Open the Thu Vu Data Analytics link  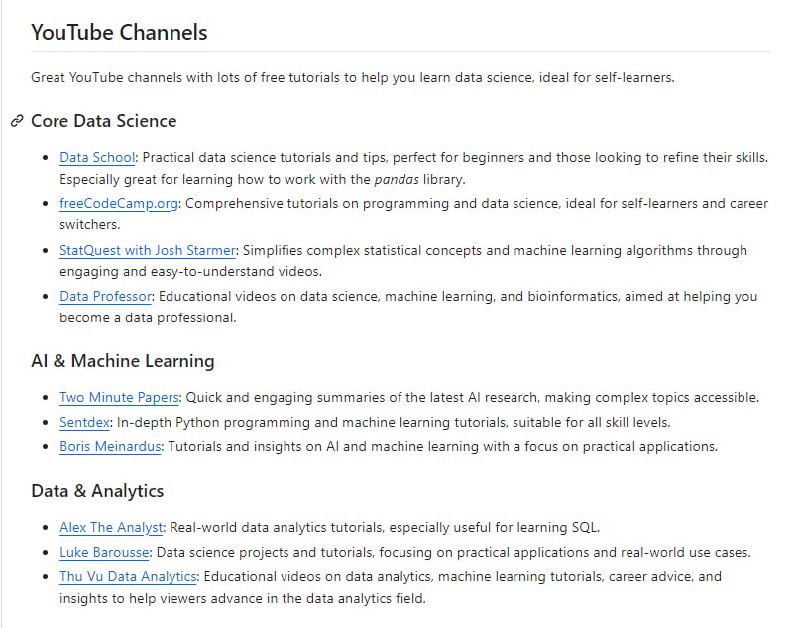(x=128, y=576)
